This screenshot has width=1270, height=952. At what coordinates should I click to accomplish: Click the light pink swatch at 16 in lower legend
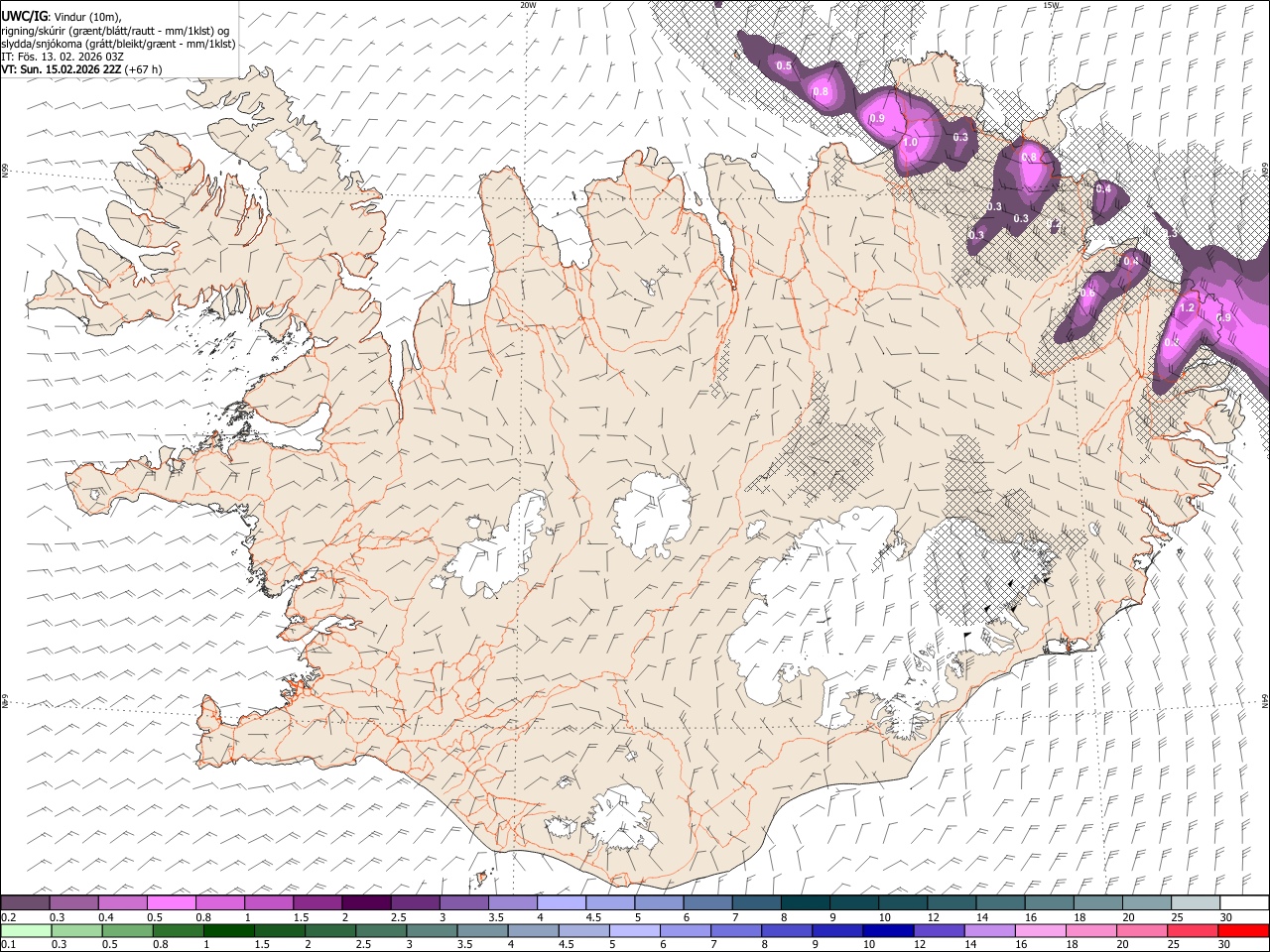point(1040,931)
